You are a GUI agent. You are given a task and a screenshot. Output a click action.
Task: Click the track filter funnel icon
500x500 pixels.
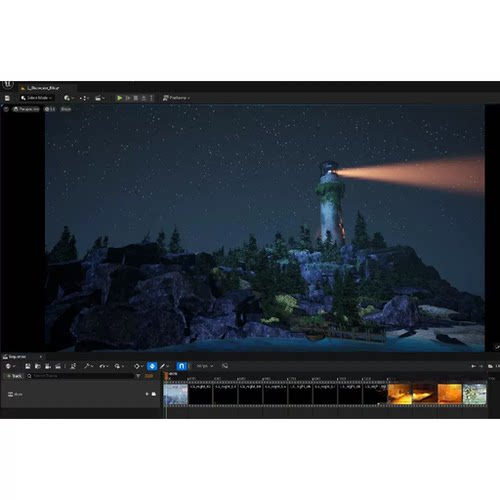point(138,376)
